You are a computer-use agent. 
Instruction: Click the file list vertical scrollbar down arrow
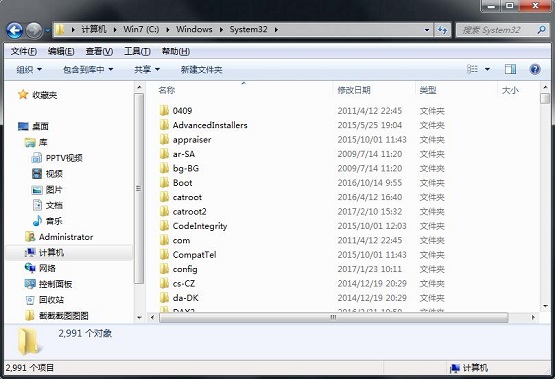pyautogui.click(x=545, y=306)
